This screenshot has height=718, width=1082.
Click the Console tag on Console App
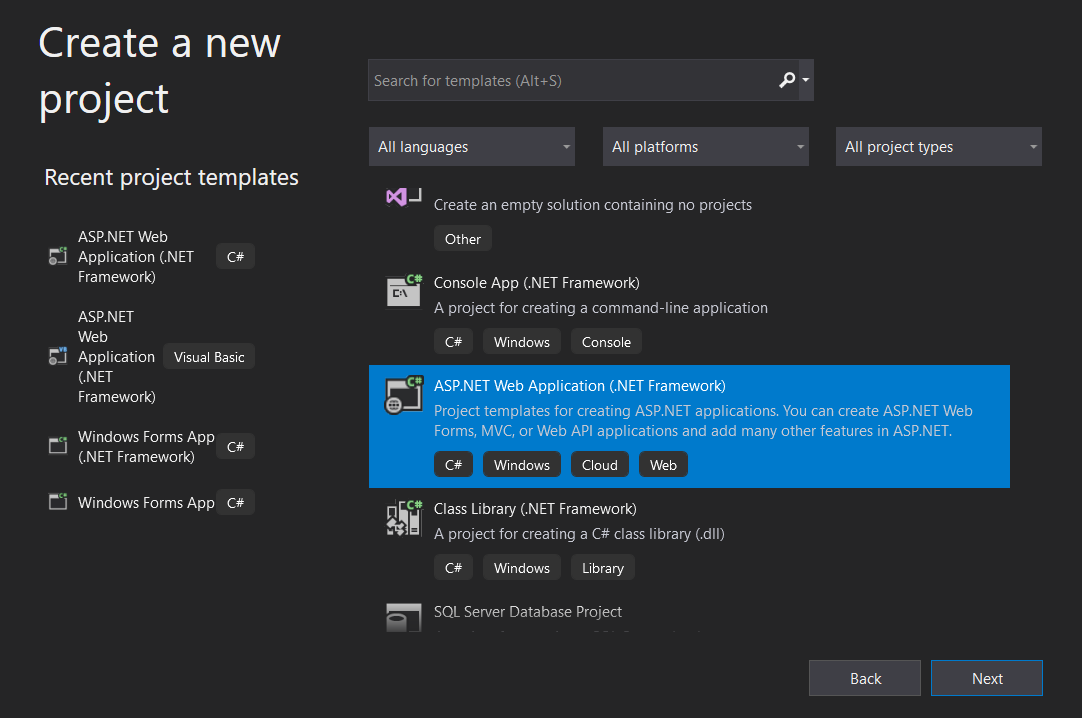pyautogui.click(x=606, y=341)
